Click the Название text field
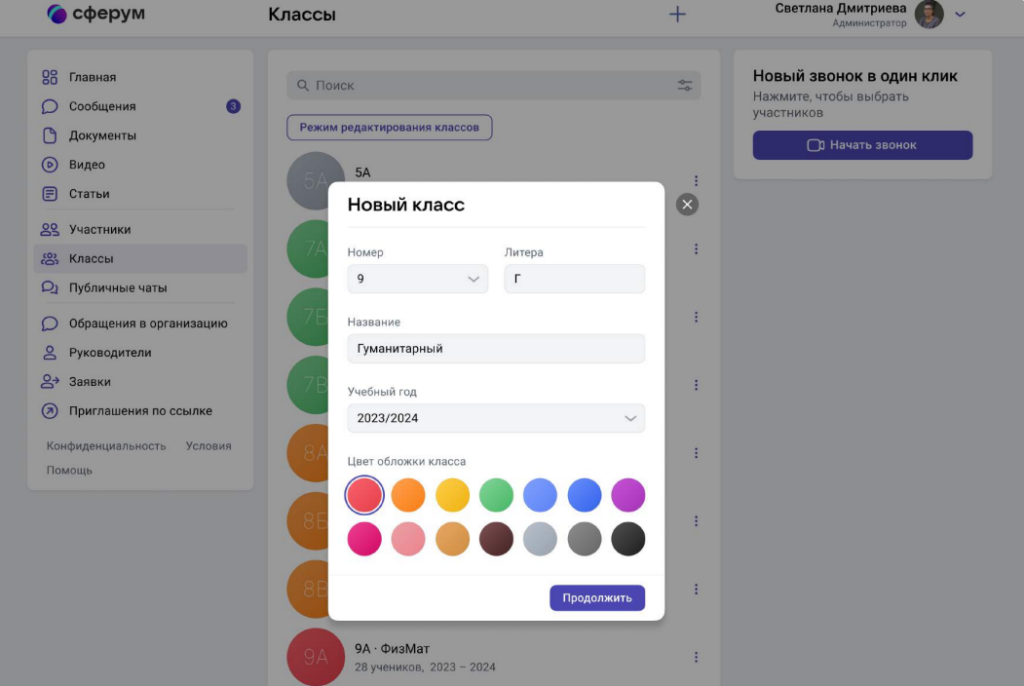Screen dimensions: 1024x686 (496, 349)
